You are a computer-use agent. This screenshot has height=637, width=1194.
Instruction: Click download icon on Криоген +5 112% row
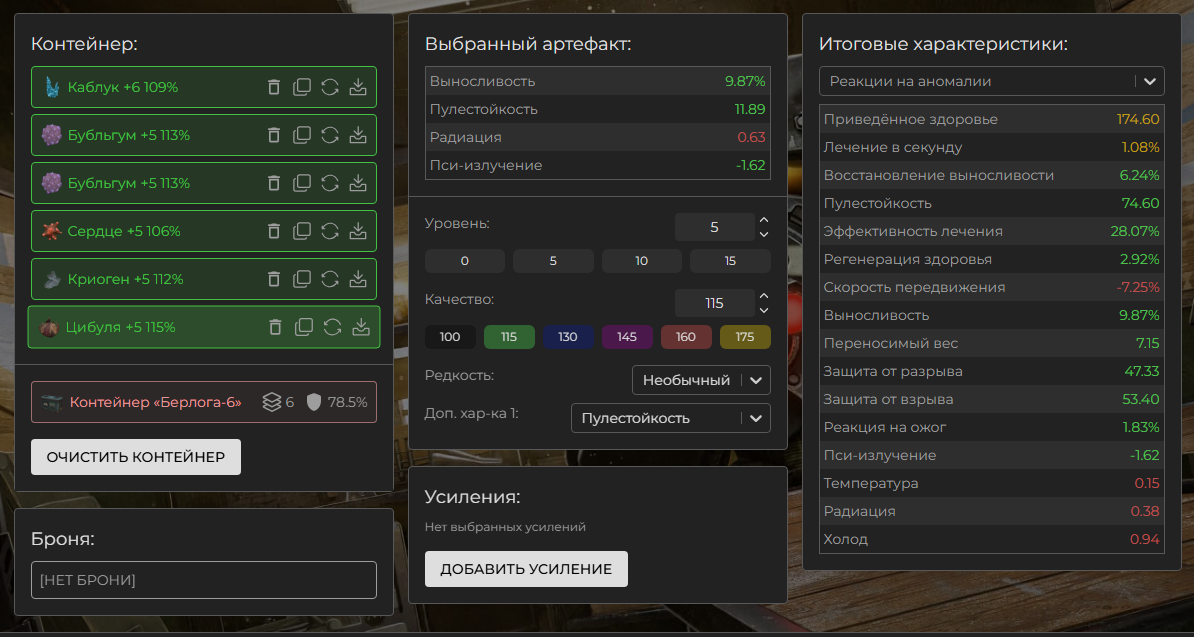(358, 279)
